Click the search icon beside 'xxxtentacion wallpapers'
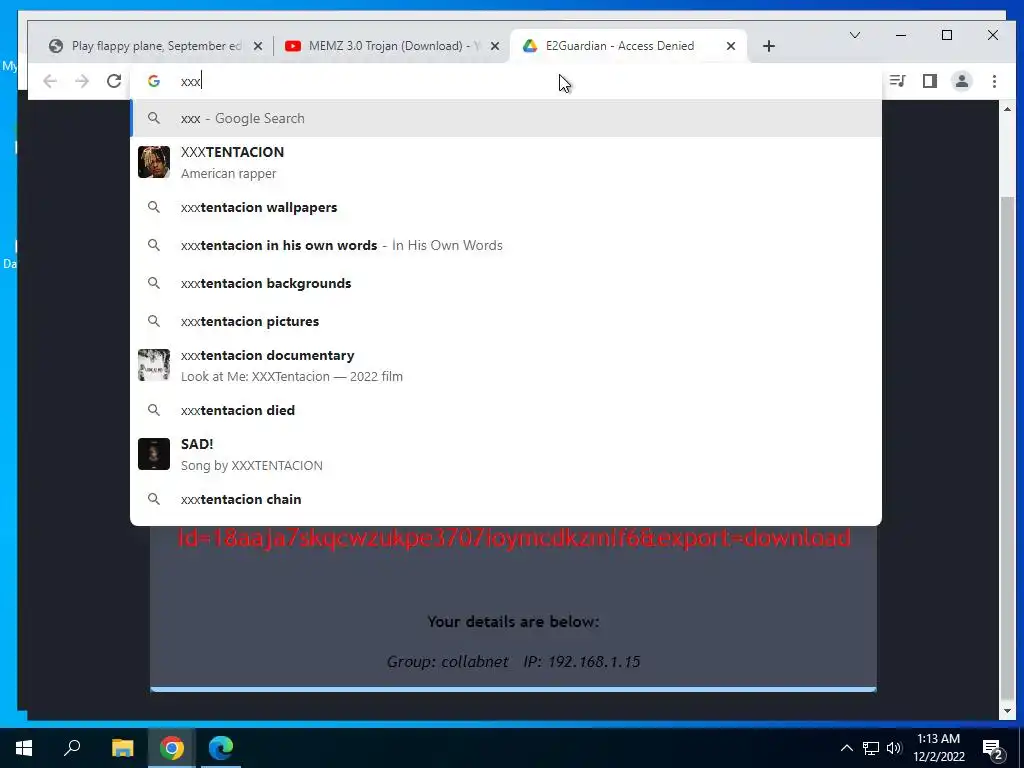 pos(153,207)
